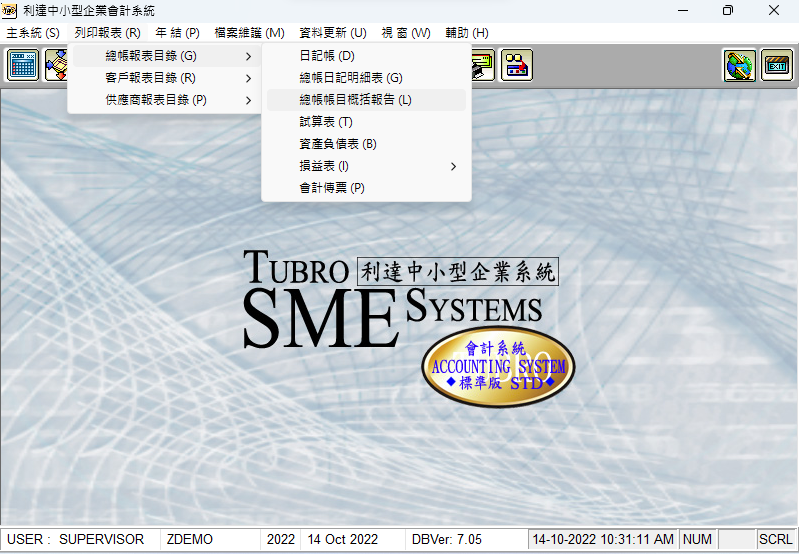The image size is (799, 554).
Task: Click the year 2022 status bar cell
Action: tap(281, 539)
